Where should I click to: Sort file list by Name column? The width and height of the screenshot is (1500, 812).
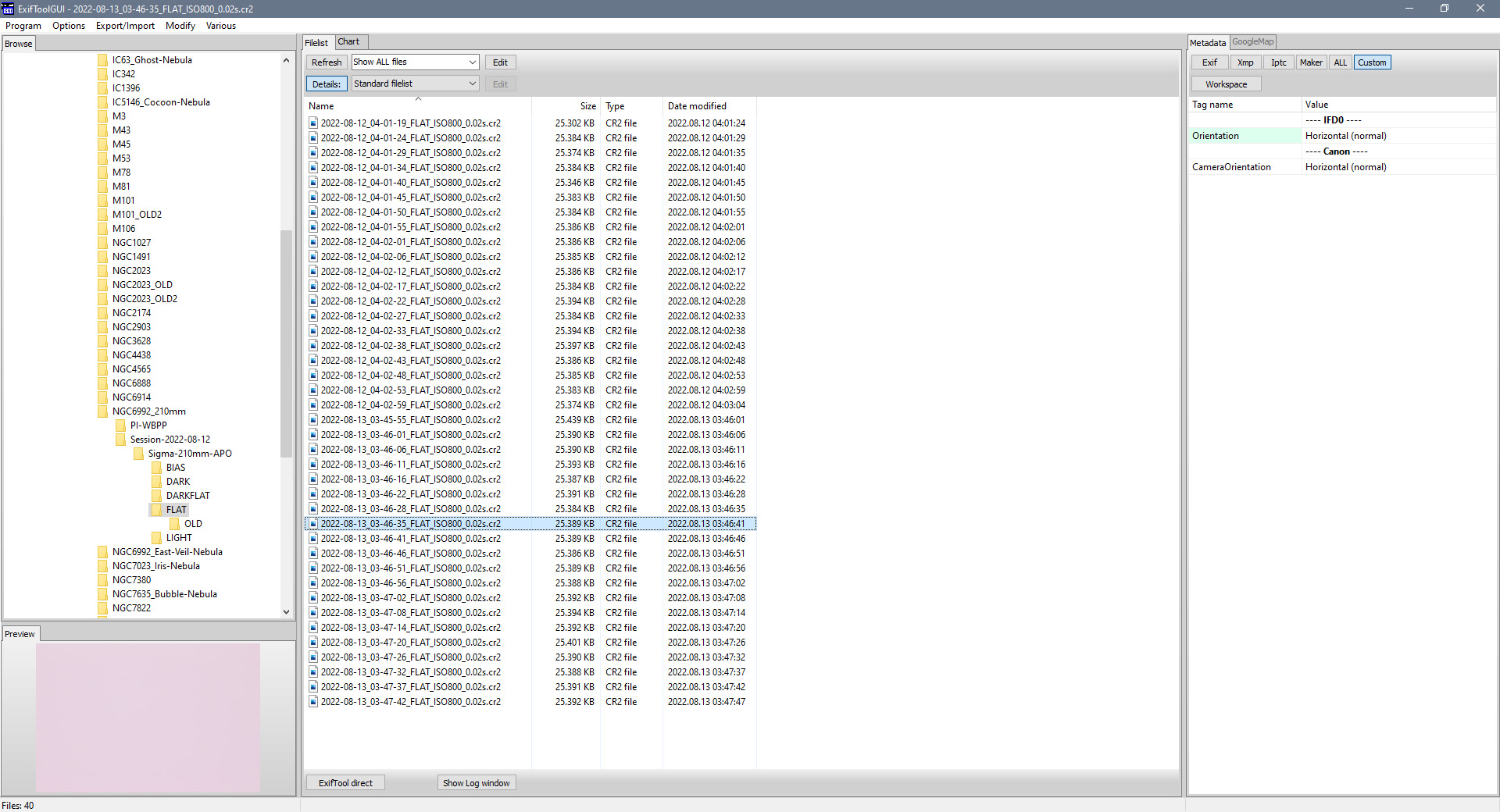pyautogui.click(x=418, y=106)
